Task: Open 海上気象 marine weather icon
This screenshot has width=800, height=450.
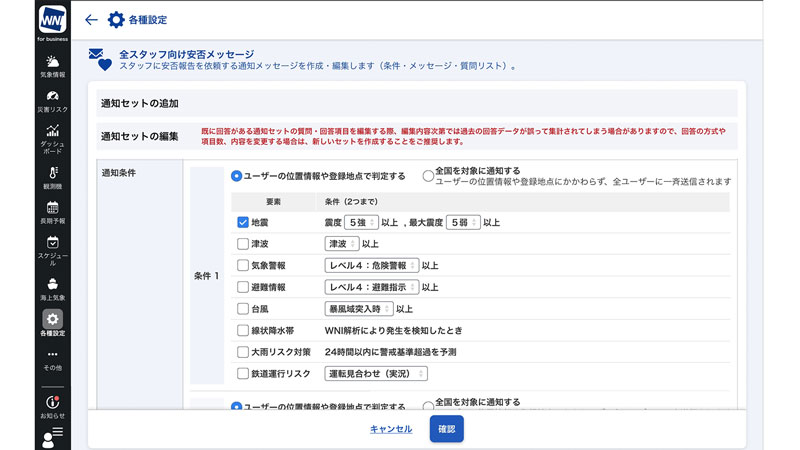Action: [x=52, y=288]
